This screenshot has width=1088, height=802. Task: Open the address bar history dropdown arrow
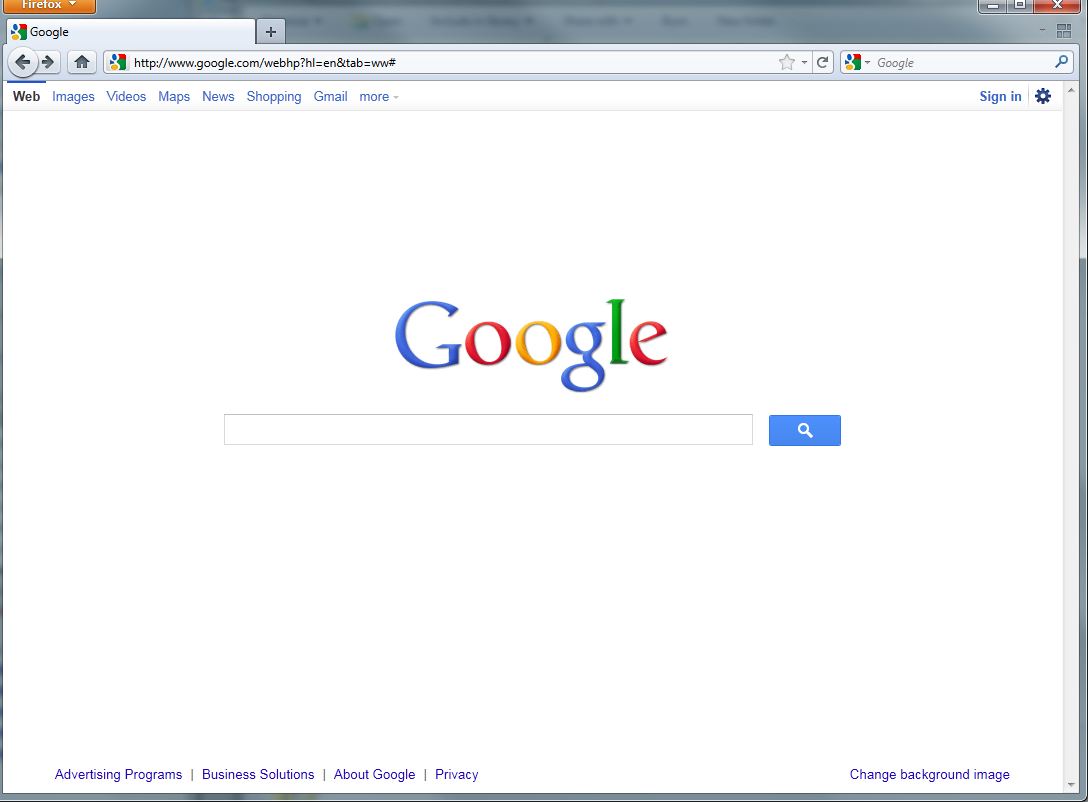(804, 62)
